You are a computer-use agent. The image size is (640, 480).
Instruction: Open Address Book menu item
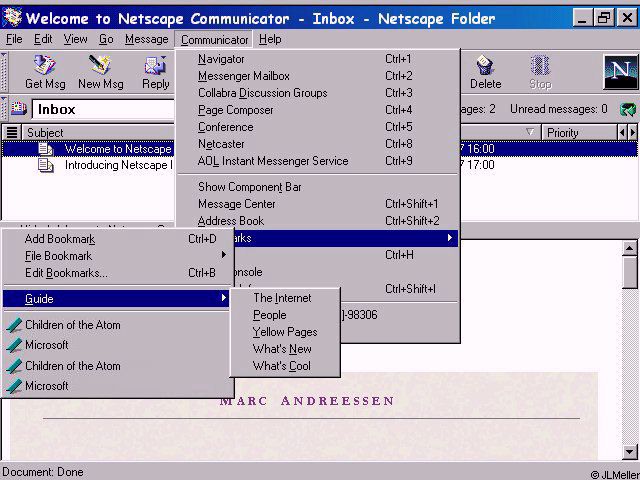tap(318, 221)
